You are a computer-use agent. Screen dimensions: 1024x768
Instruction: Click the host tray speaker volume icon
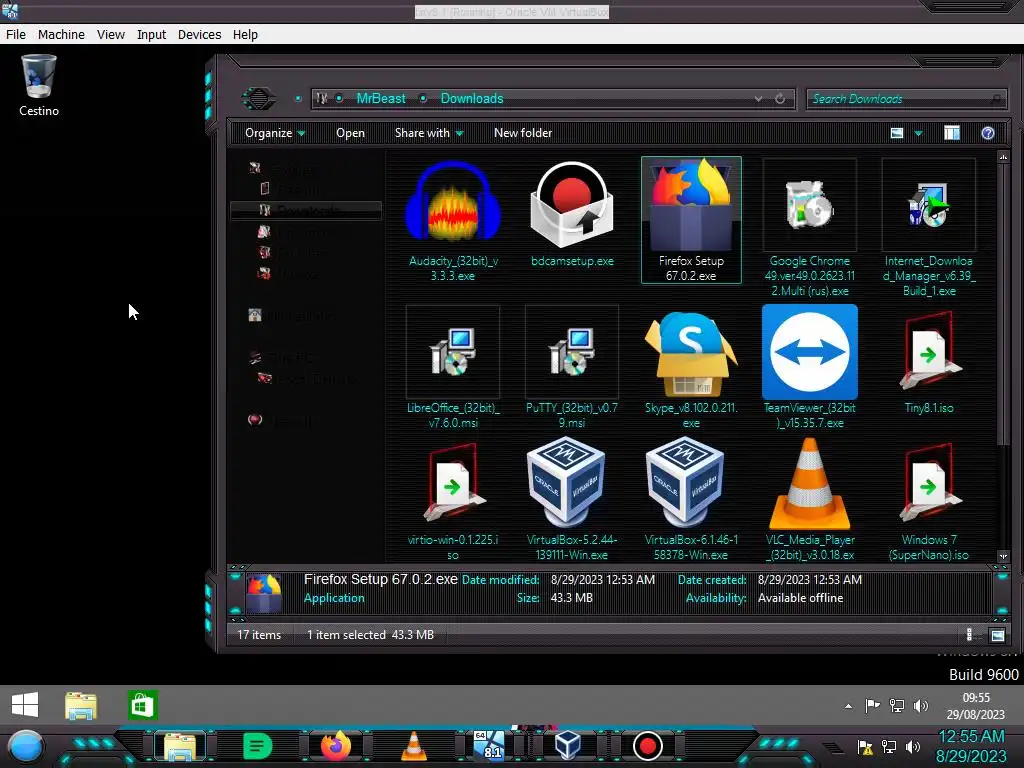[x=913, y=746]
